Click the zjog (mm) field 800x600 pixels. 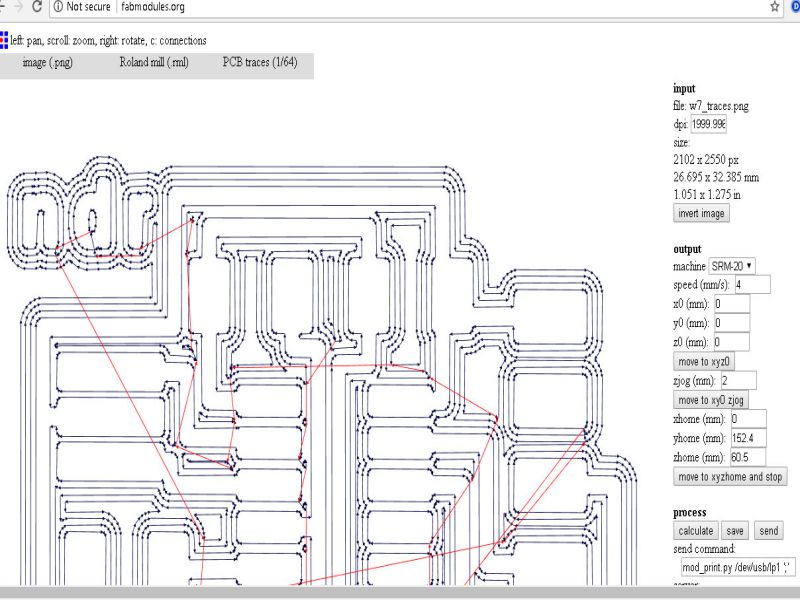click(x=739, y=381)
